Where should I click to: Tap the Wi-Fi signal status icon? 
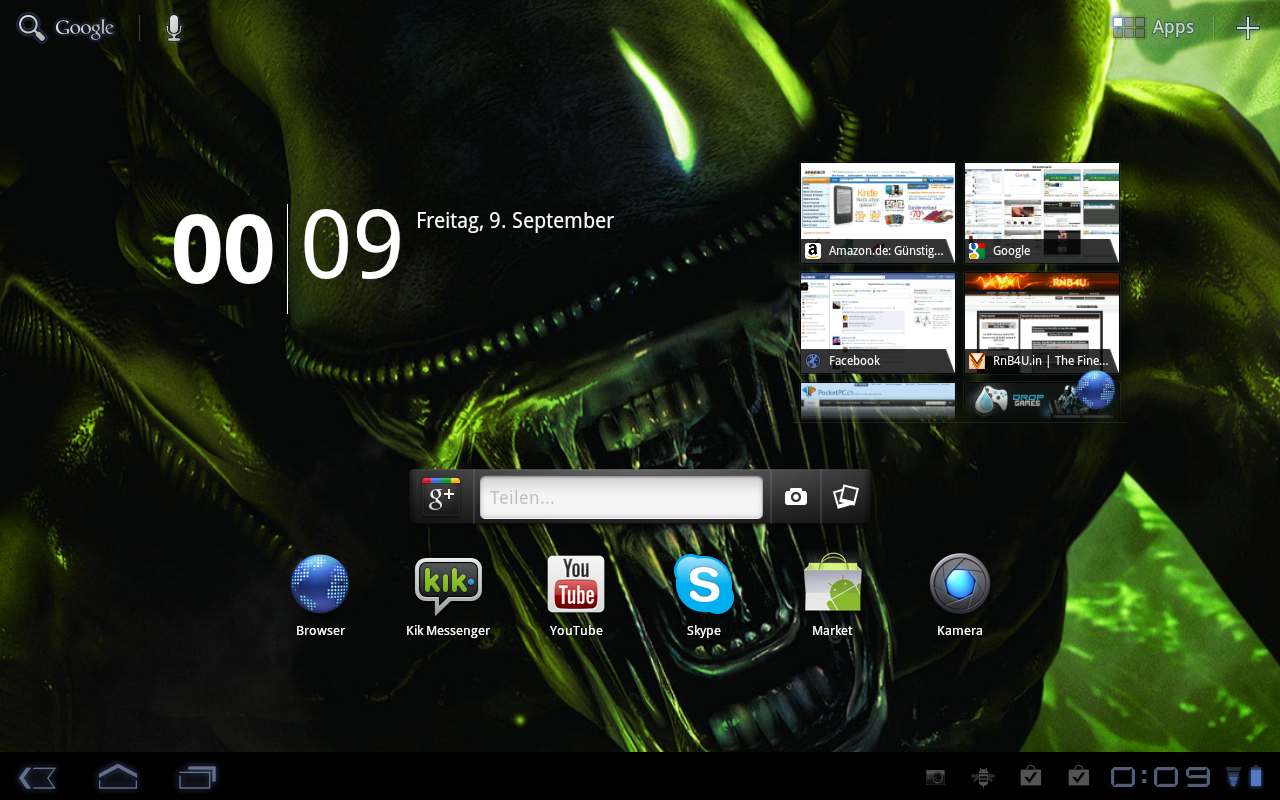(1232, 777)
